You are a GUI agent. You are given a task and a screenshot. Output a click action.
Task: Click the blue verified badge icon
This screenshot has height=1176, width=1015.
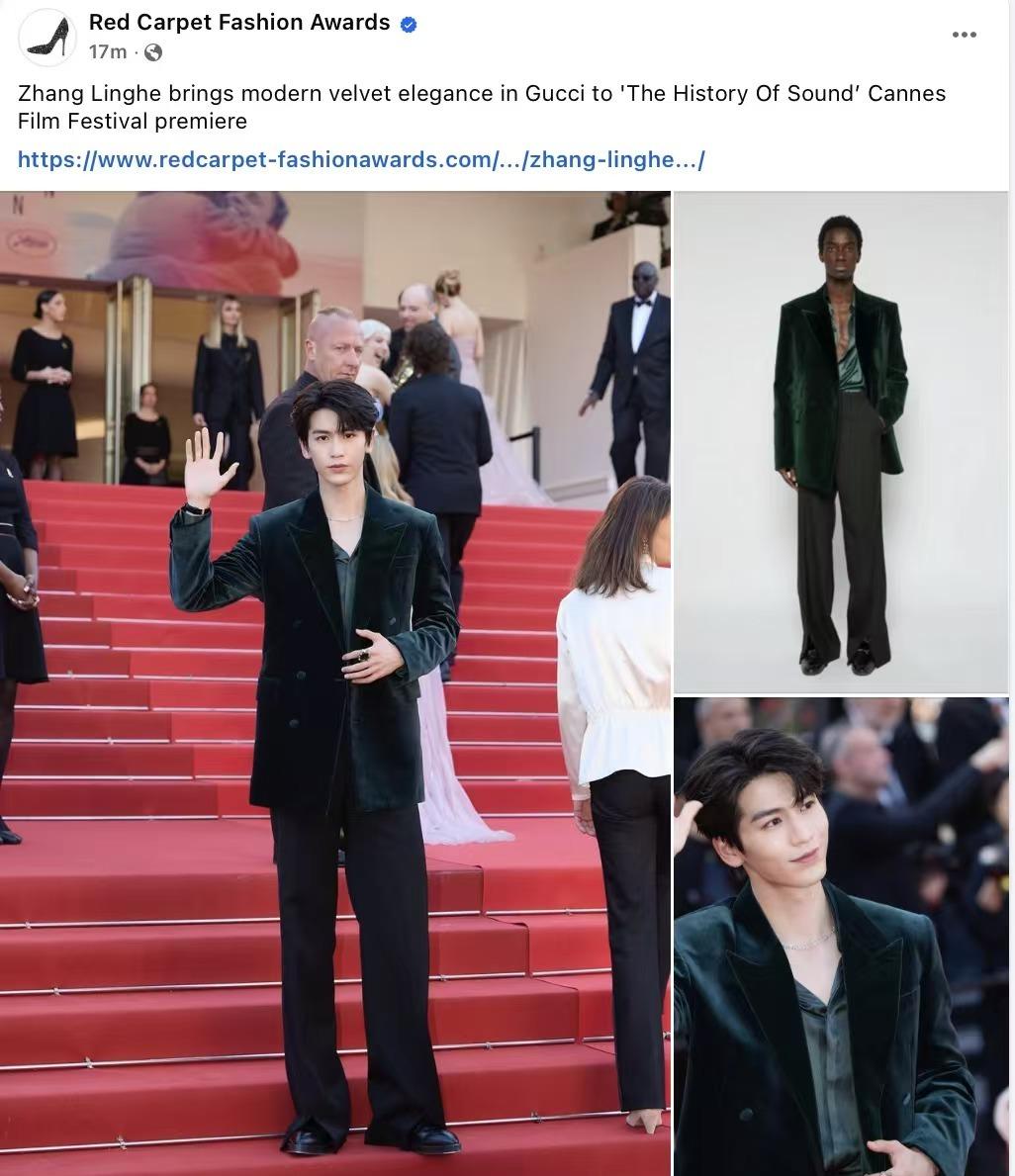(x=409, y=25)
